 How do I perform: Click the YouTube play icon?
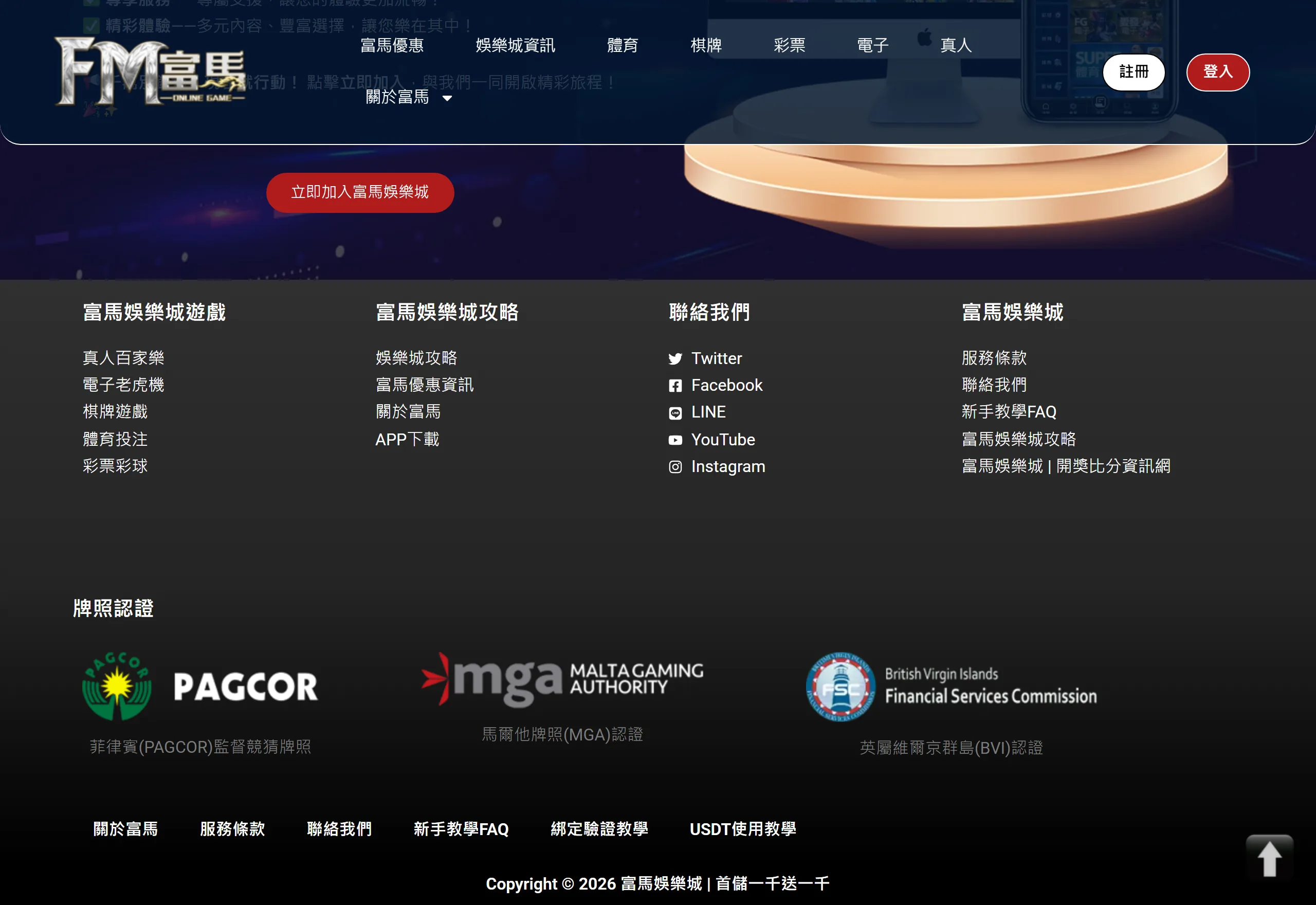[x=675, y=440]
